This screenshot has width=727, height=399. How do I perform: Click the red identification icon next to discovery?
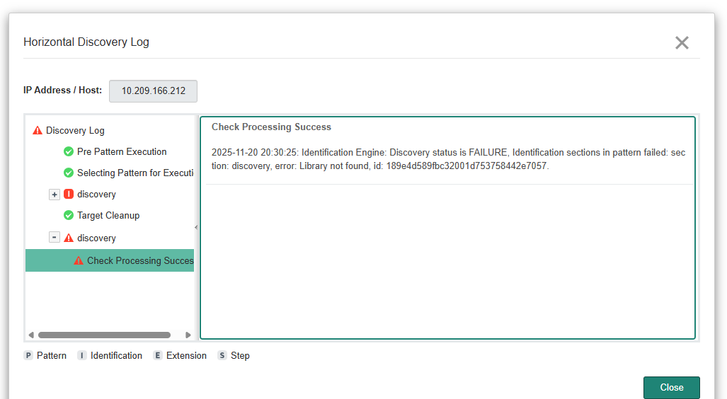click(69, 194)
